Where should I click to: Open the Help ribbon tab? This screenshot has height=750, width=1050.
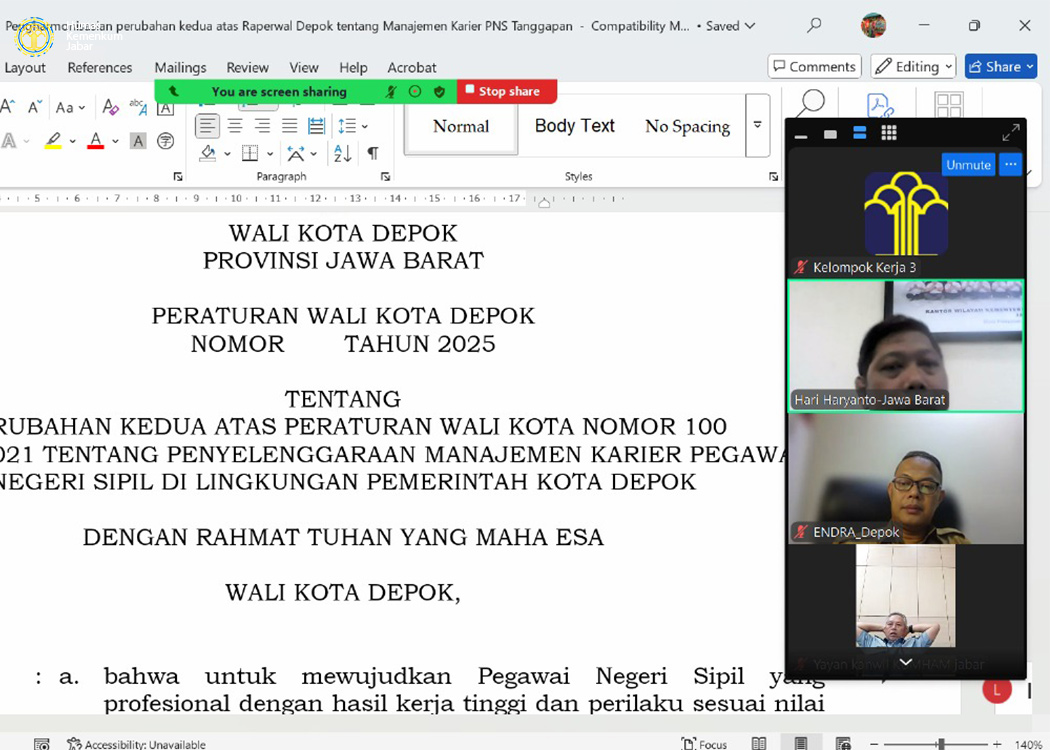(353, 68)
